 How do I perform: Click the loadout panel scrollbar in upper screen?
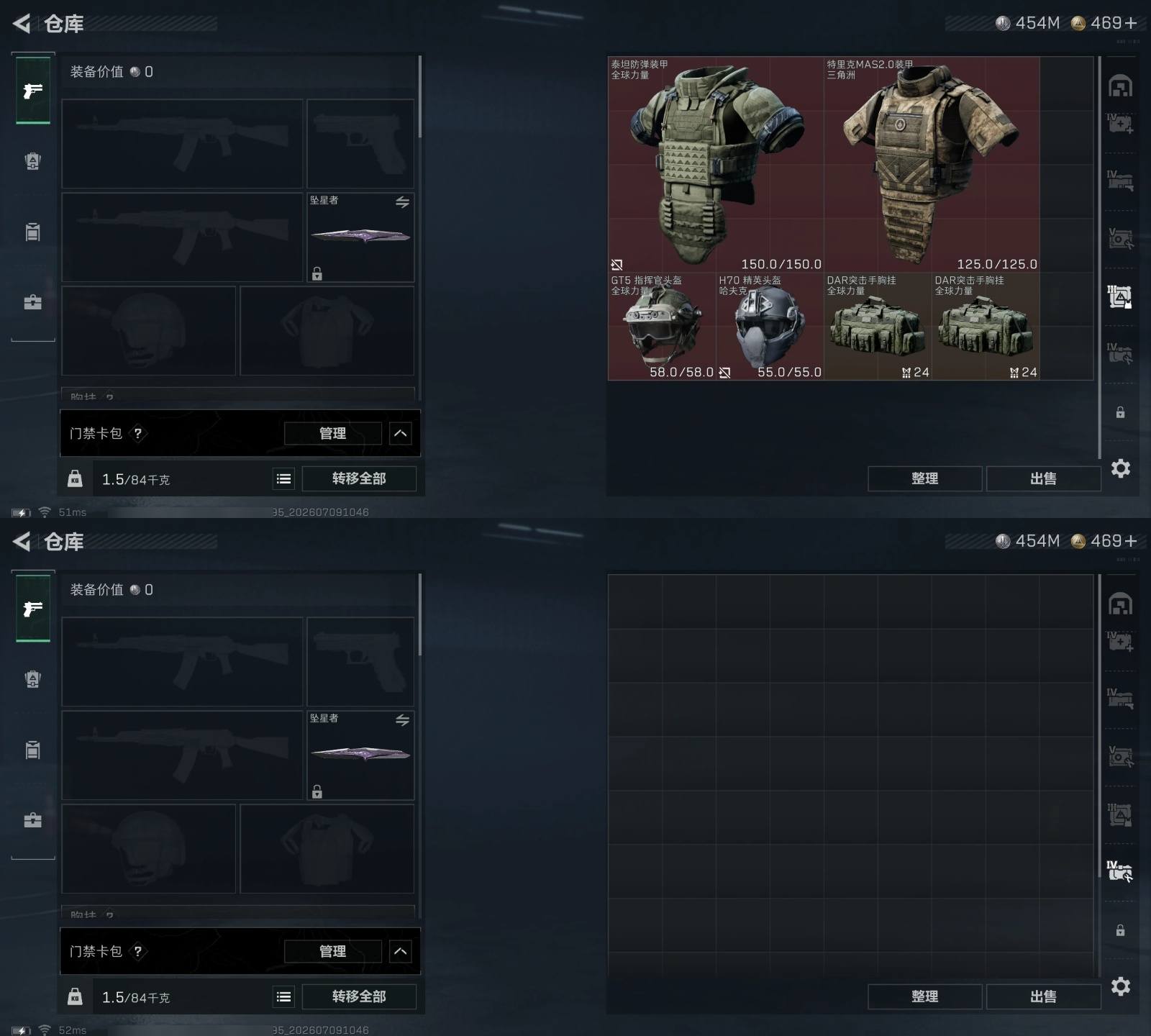click(419, 97)
